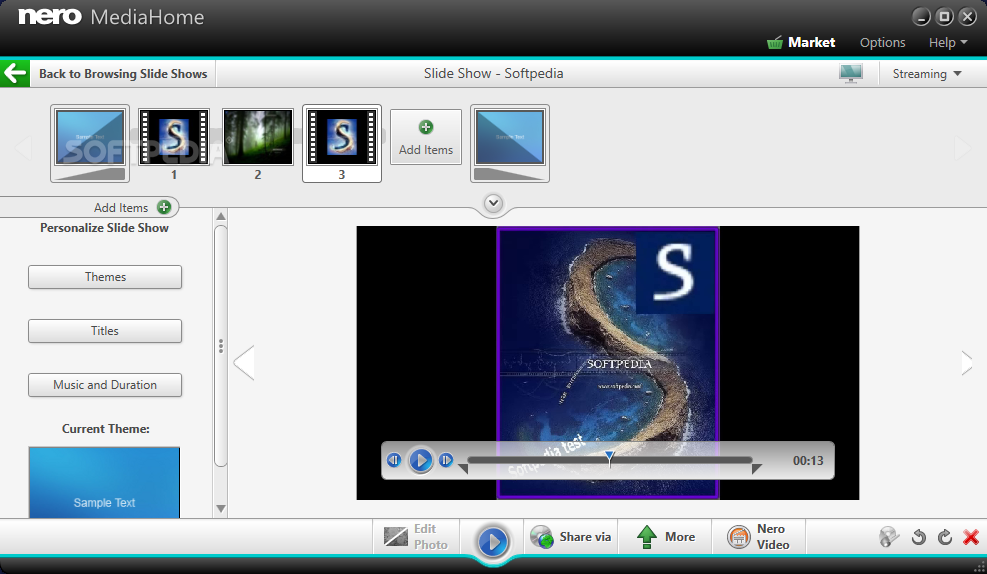
Task: Open Nero Video icon
Action: [738, 537]
